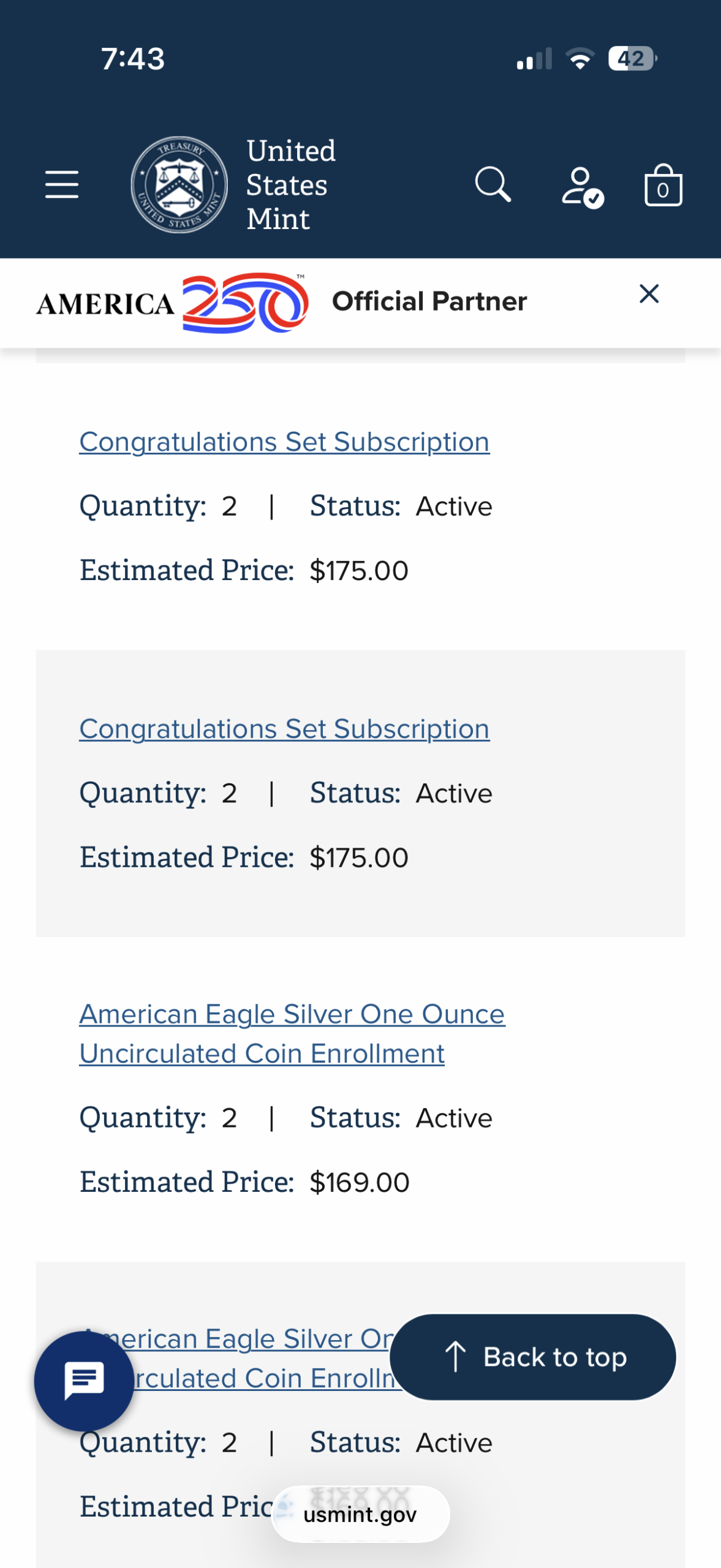The height and width of the screenshot is (1568, 721).
Task: Open the hamburger navigation menu
Action: pyautogui.click(x=62, y=184)
